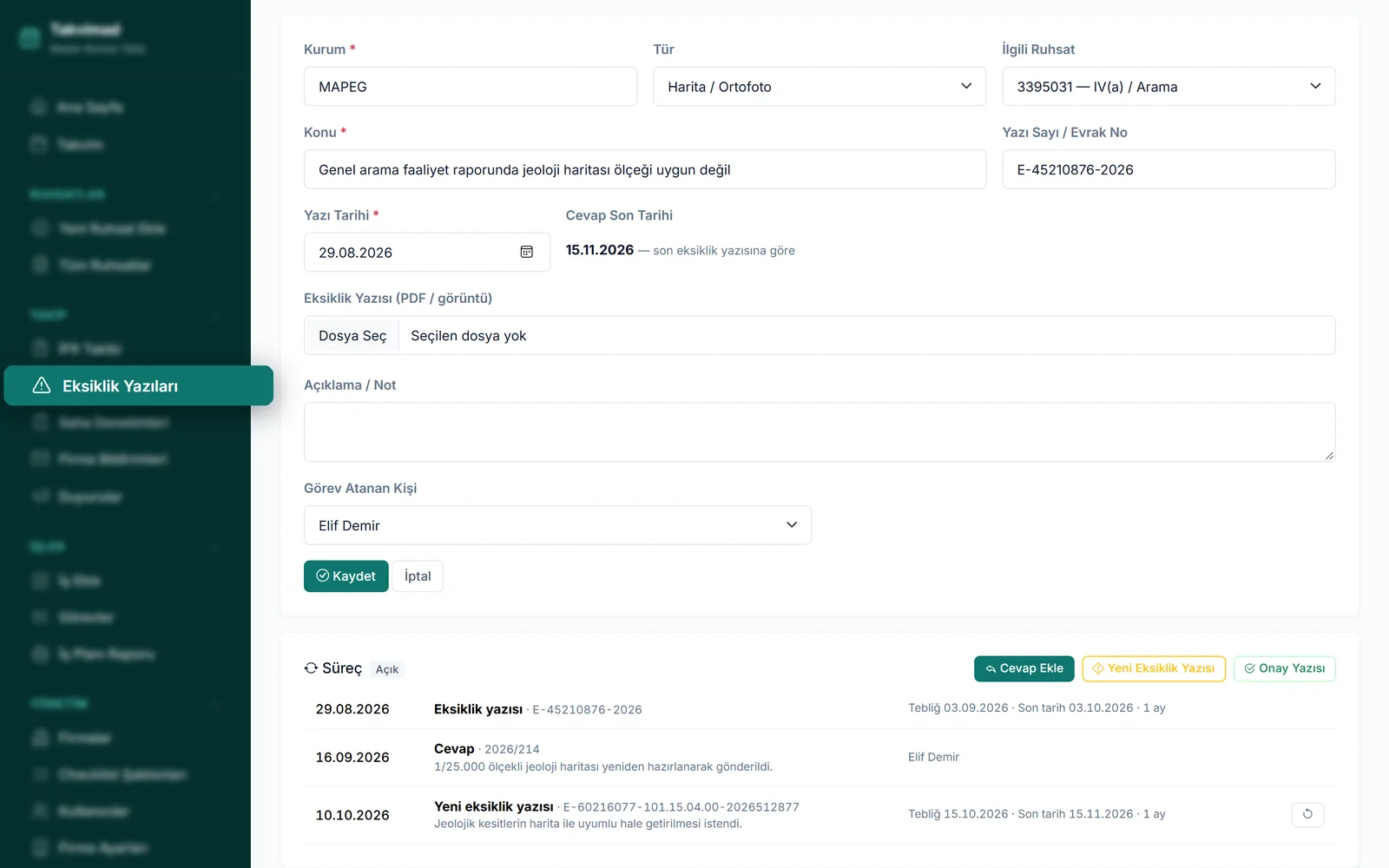Image resolution: width=1389 pixels, height=868 pixels.
Task: Expand the Tür dropdown showing Harita / Ortofoto
Action: click(820, 87)
